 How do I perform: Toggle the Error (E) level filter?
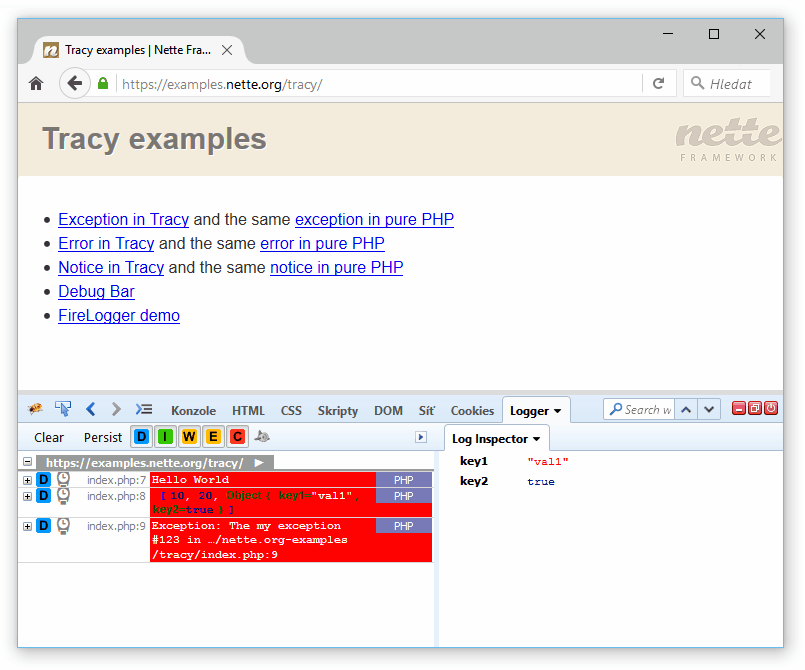213,437
